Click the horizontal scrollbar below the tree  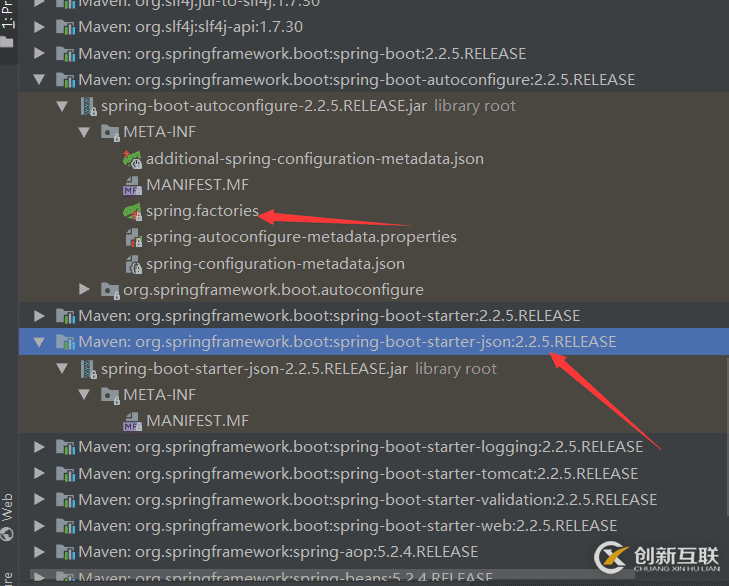click(332, 575)
